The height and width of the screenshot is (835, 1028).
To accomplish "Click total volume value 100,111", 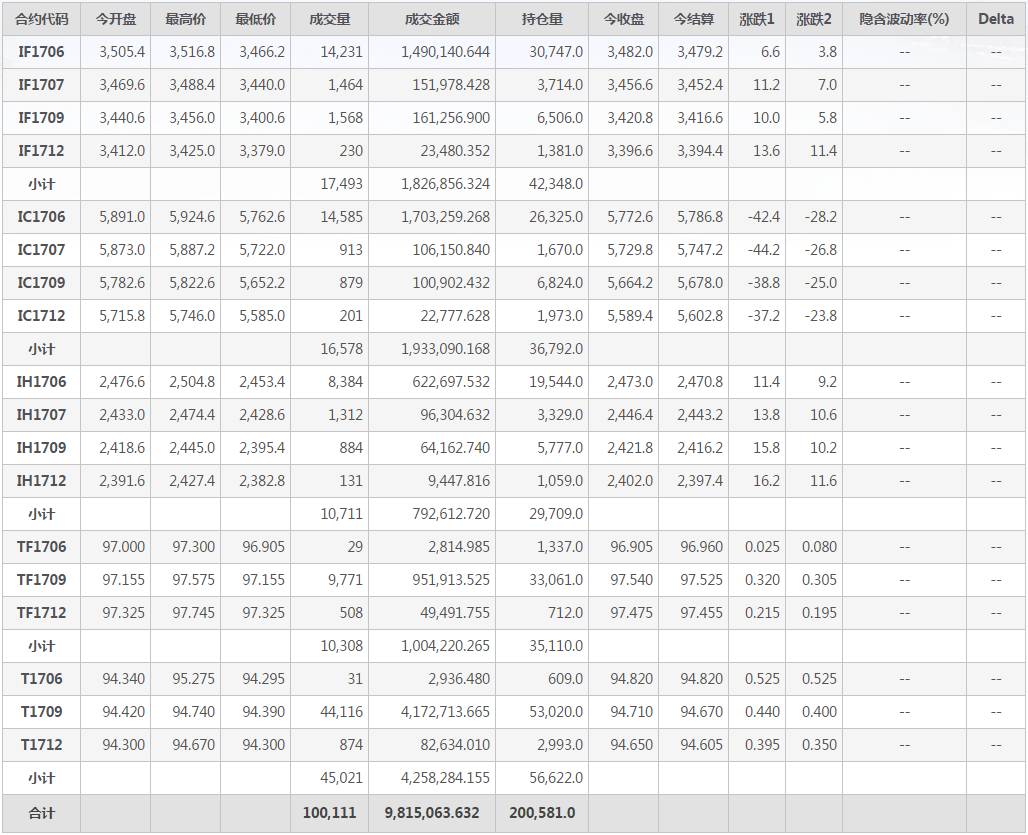I will (329, 813).
